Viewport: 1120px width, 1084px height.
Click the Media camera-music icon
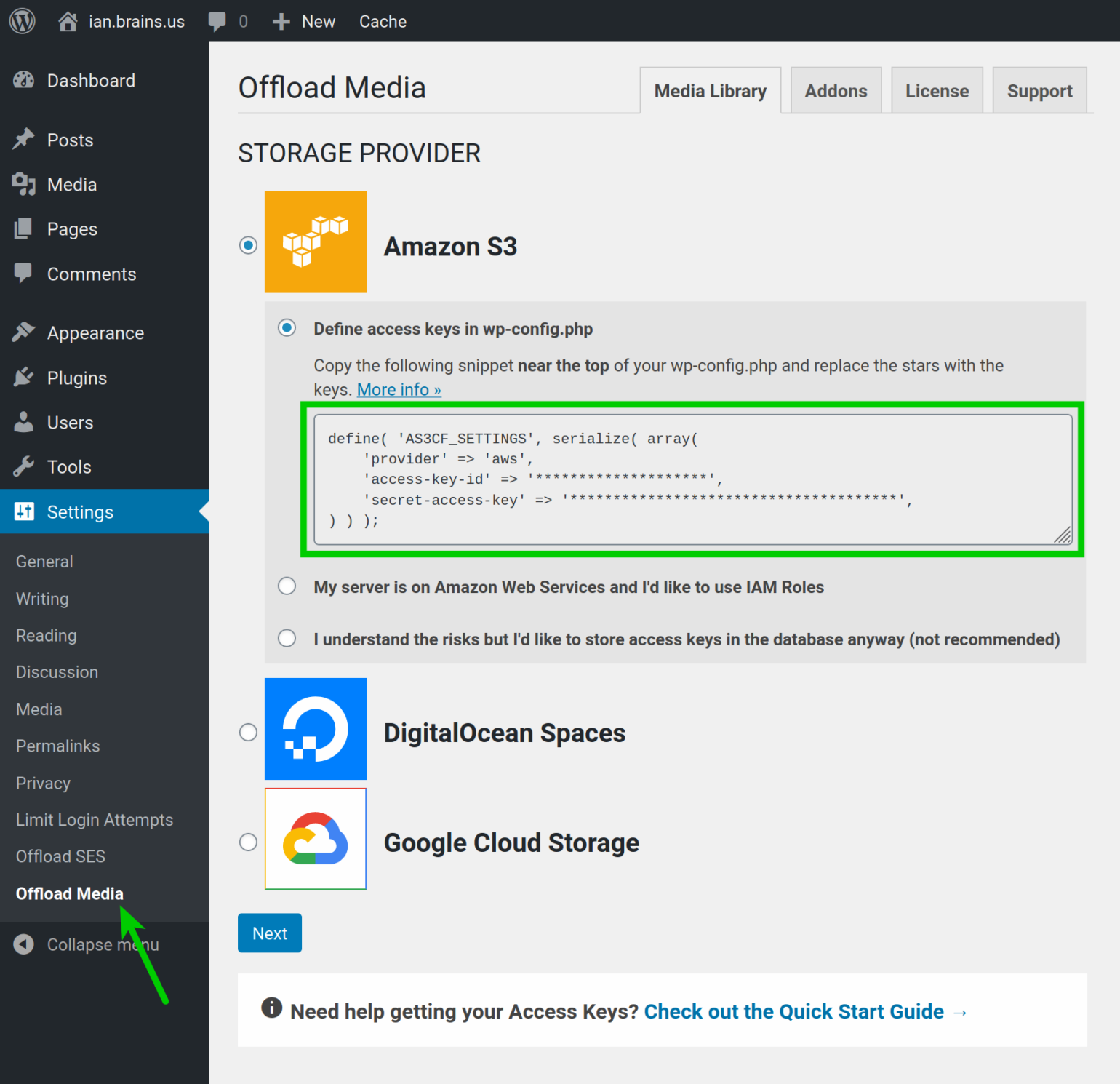(x=24, y=184)
